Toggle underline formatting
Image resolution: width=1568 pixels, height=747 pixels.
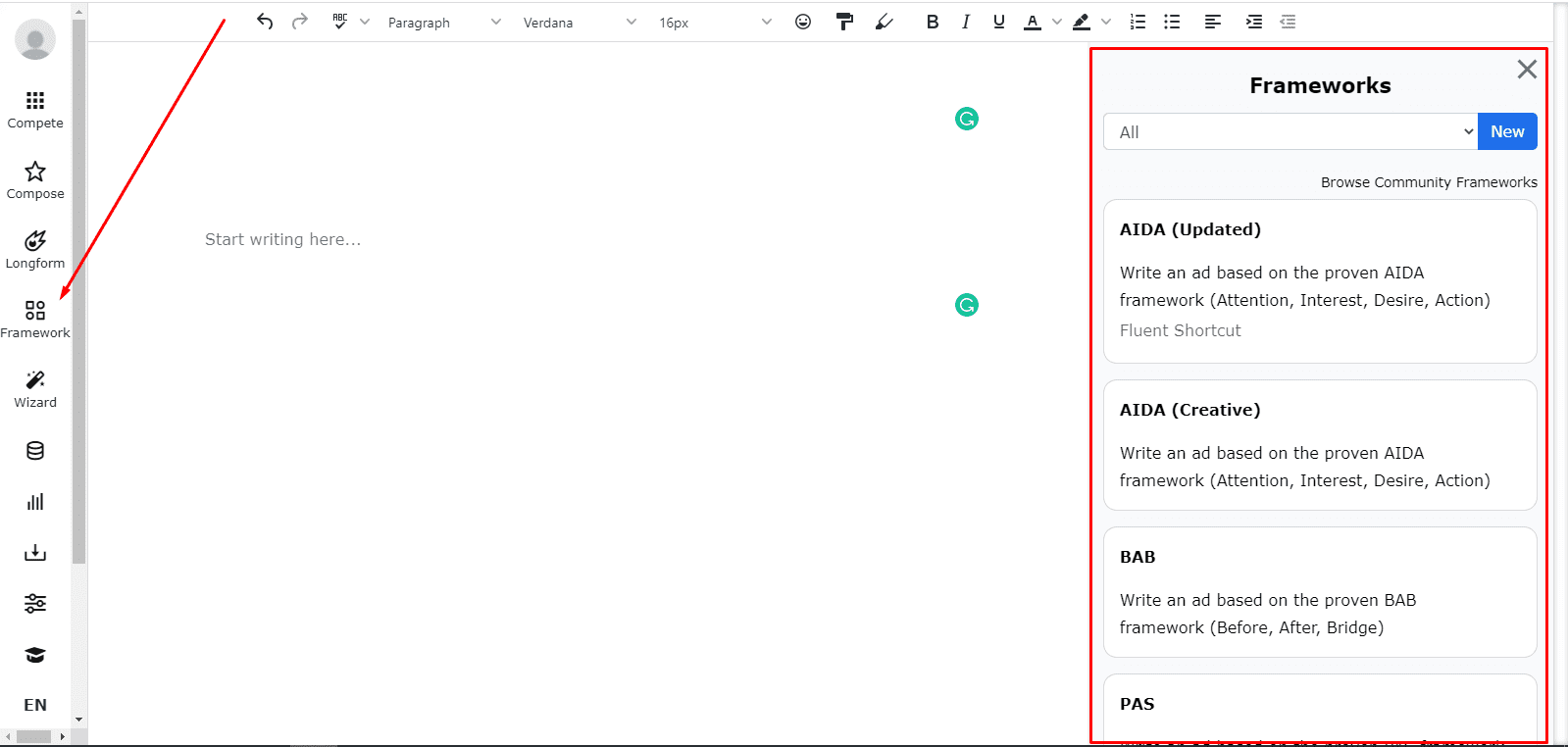999,22
